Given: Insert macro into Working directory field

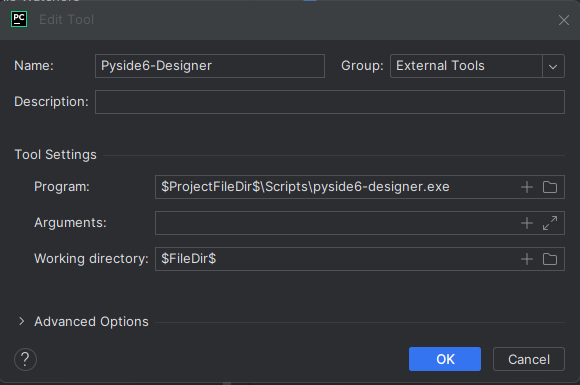Looking at the screenshot, I should 527,259.
